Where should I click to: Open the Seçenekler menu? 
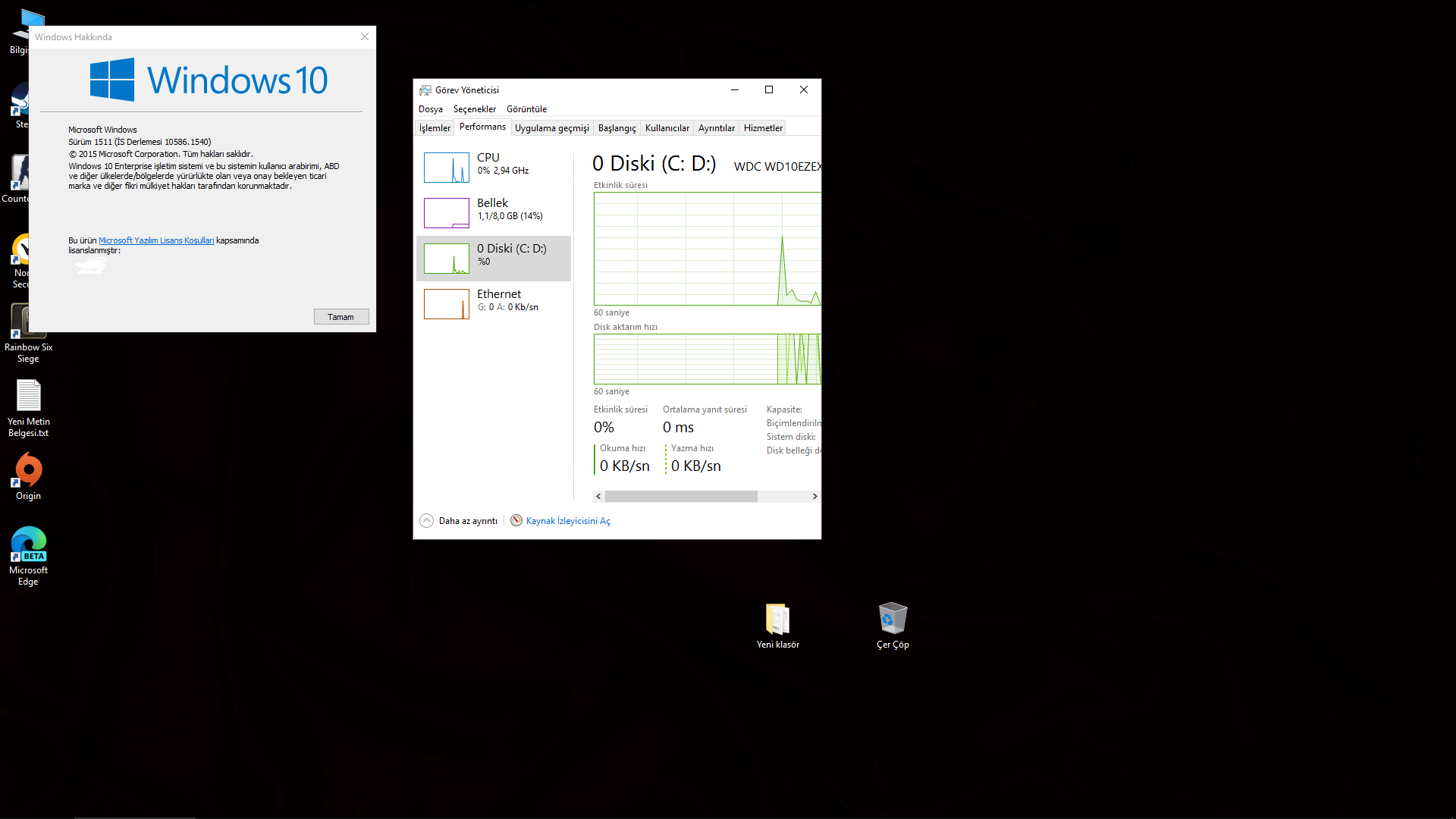[x=474, y=109]
